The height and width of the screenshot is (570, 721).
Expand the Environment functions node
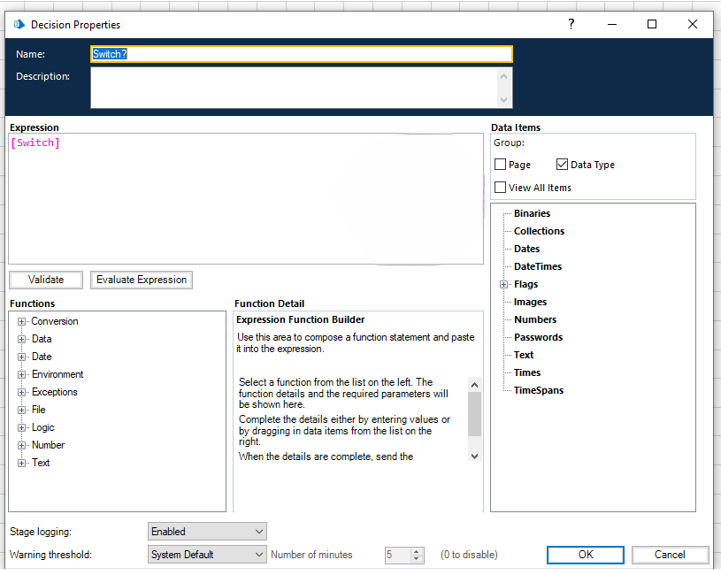pos(22,375)
